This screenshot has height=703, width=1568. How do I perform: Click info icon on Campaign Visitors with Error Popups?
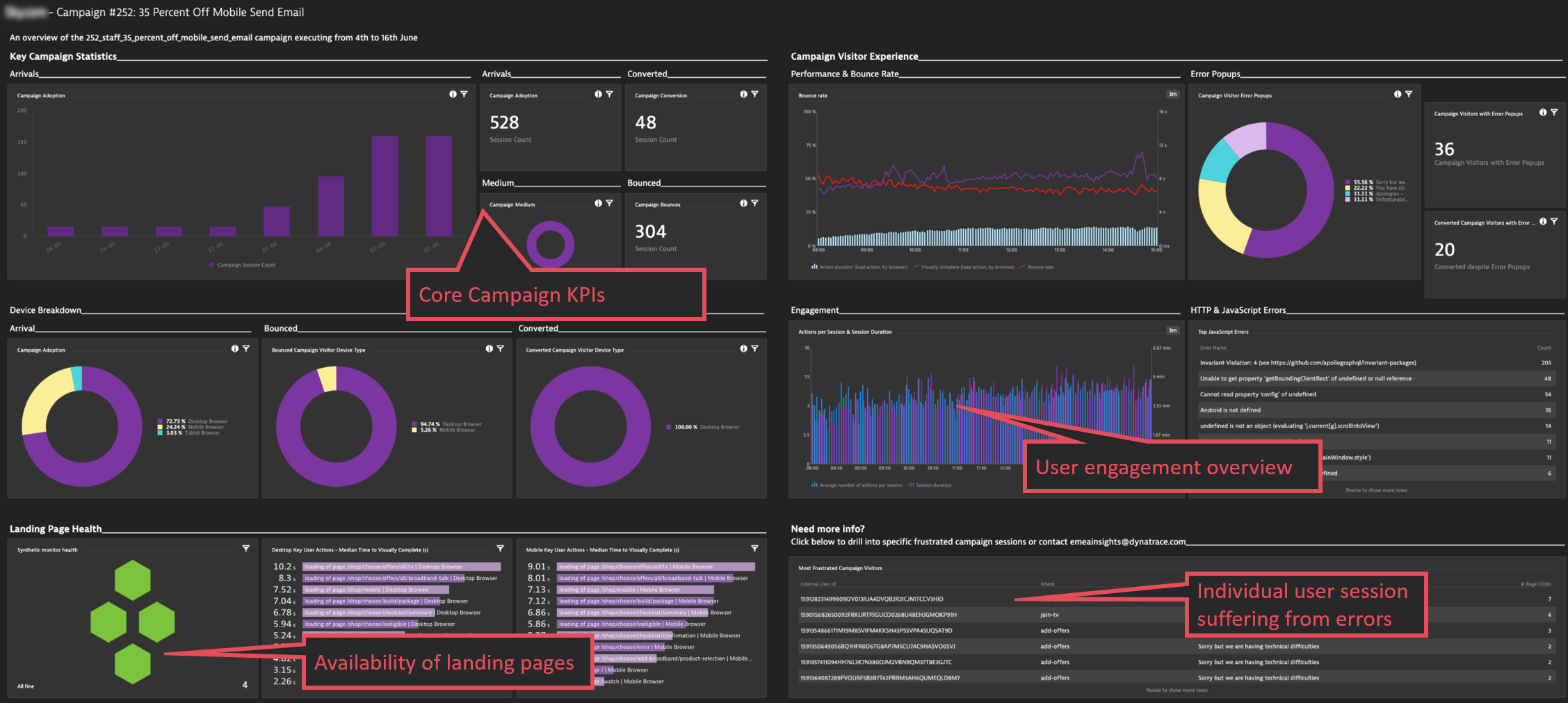click(x=1543, y=113)
